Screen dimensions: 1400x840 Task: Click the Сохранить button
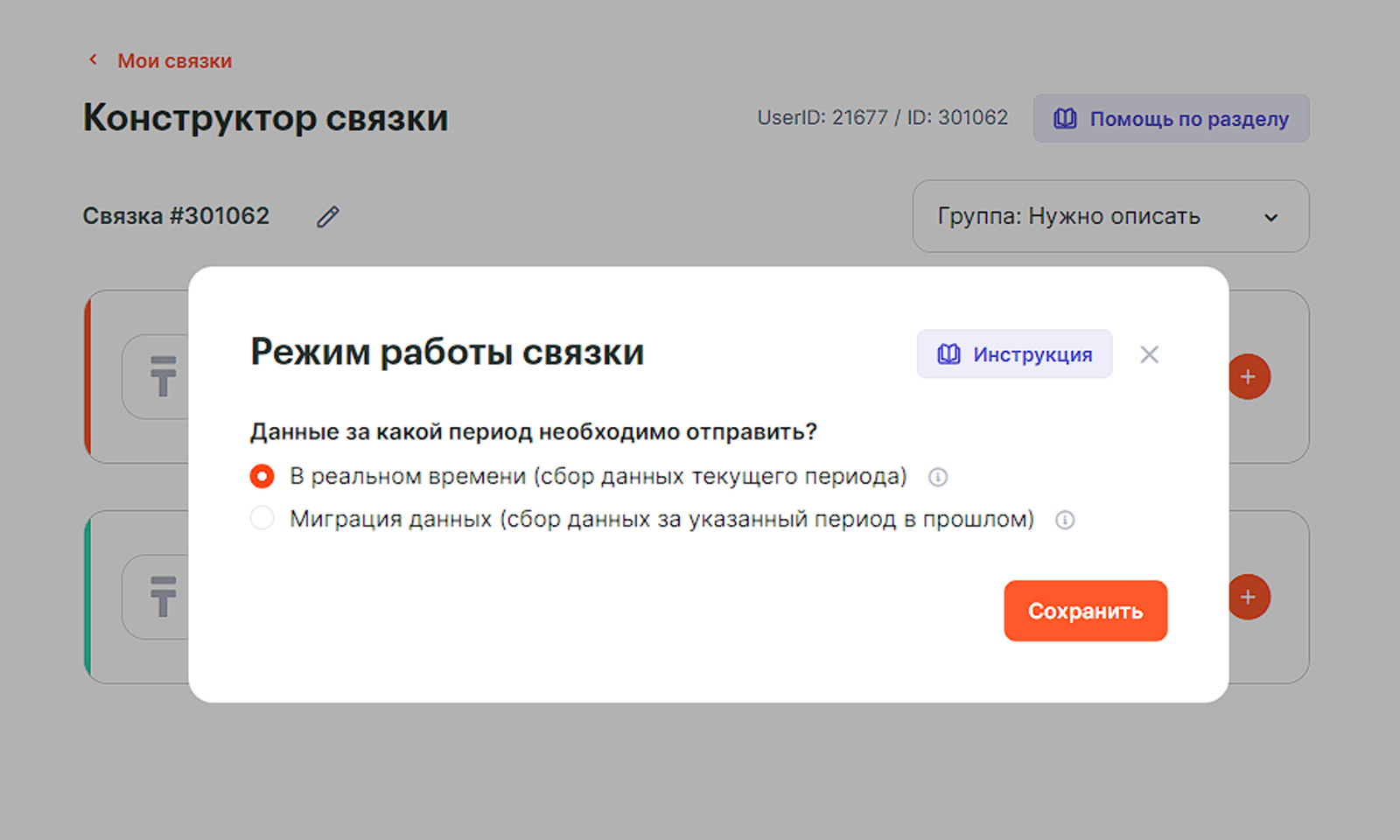(1085, 611)
